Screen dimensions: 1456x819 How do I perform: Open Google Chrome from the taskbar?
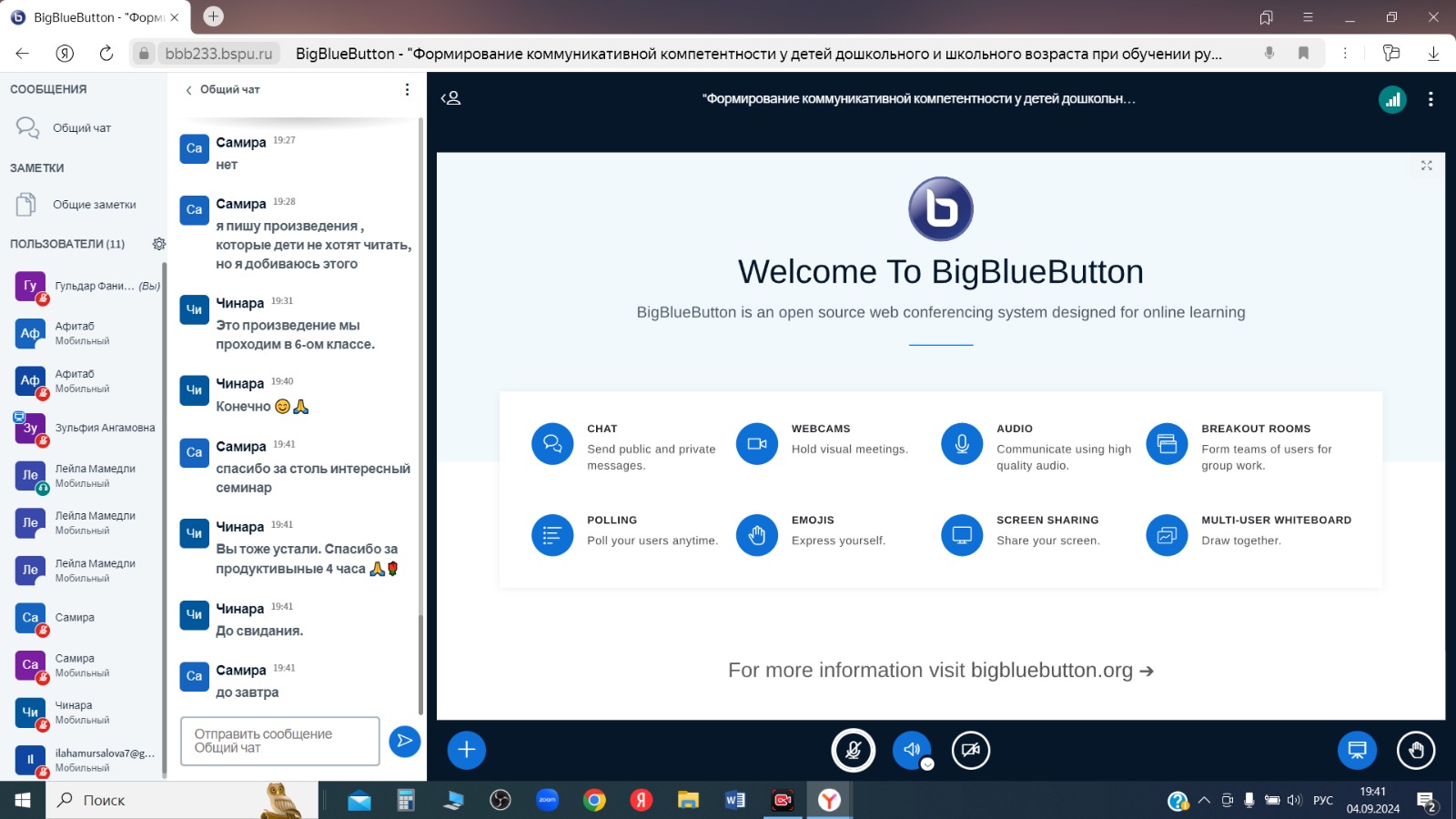[594, 800]
